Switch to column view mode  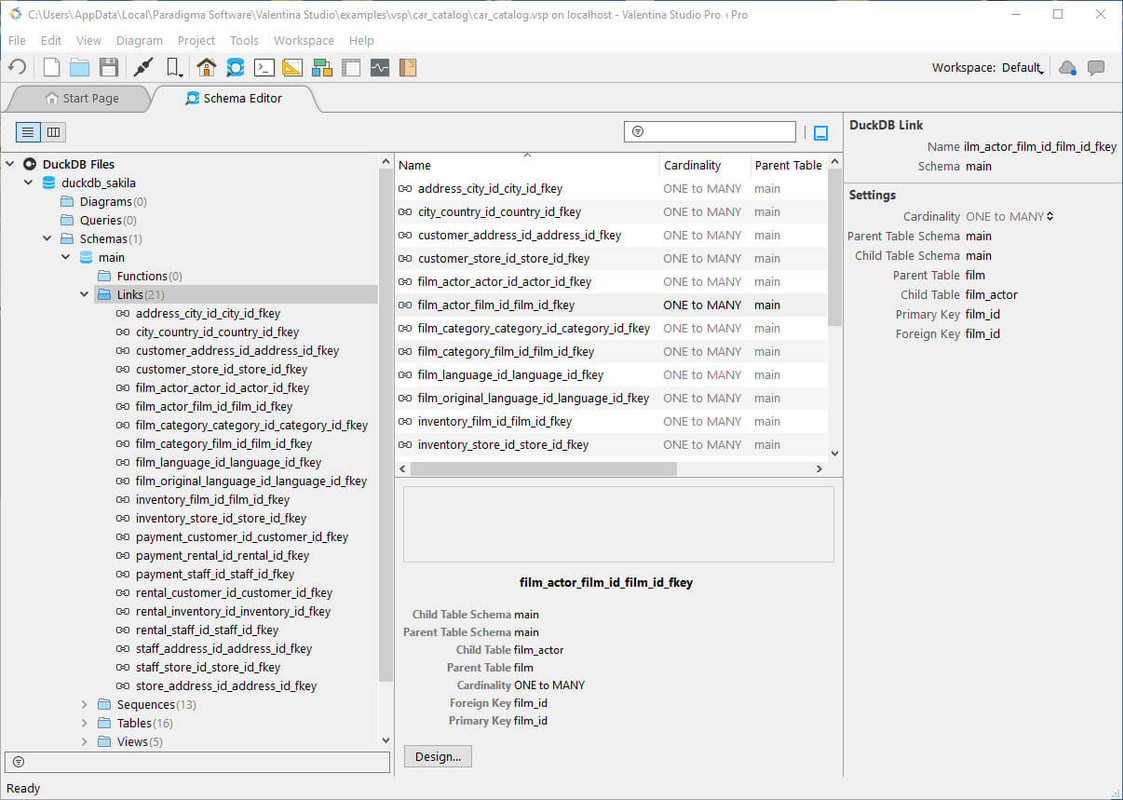[53, 132]
